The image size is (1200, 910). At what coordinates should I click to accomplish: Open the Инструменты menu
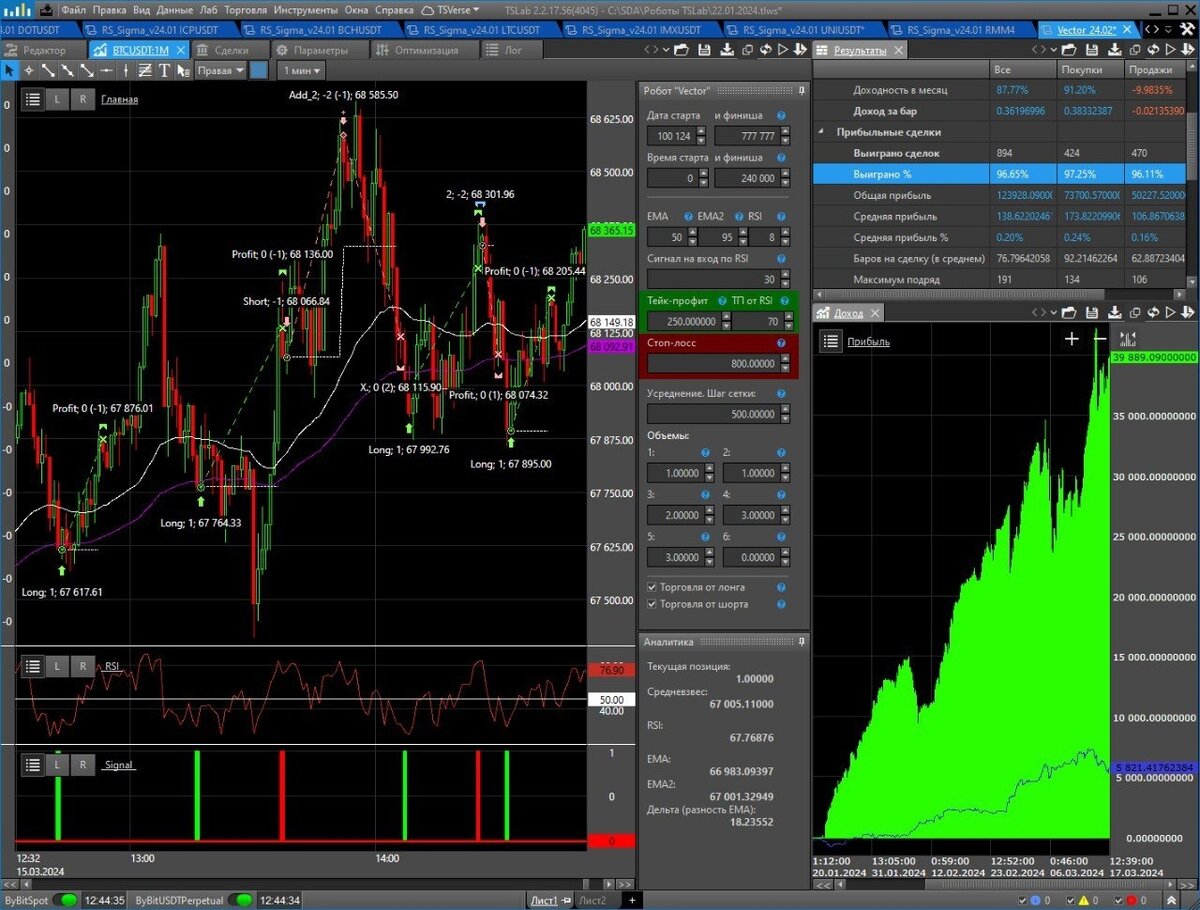305,9
